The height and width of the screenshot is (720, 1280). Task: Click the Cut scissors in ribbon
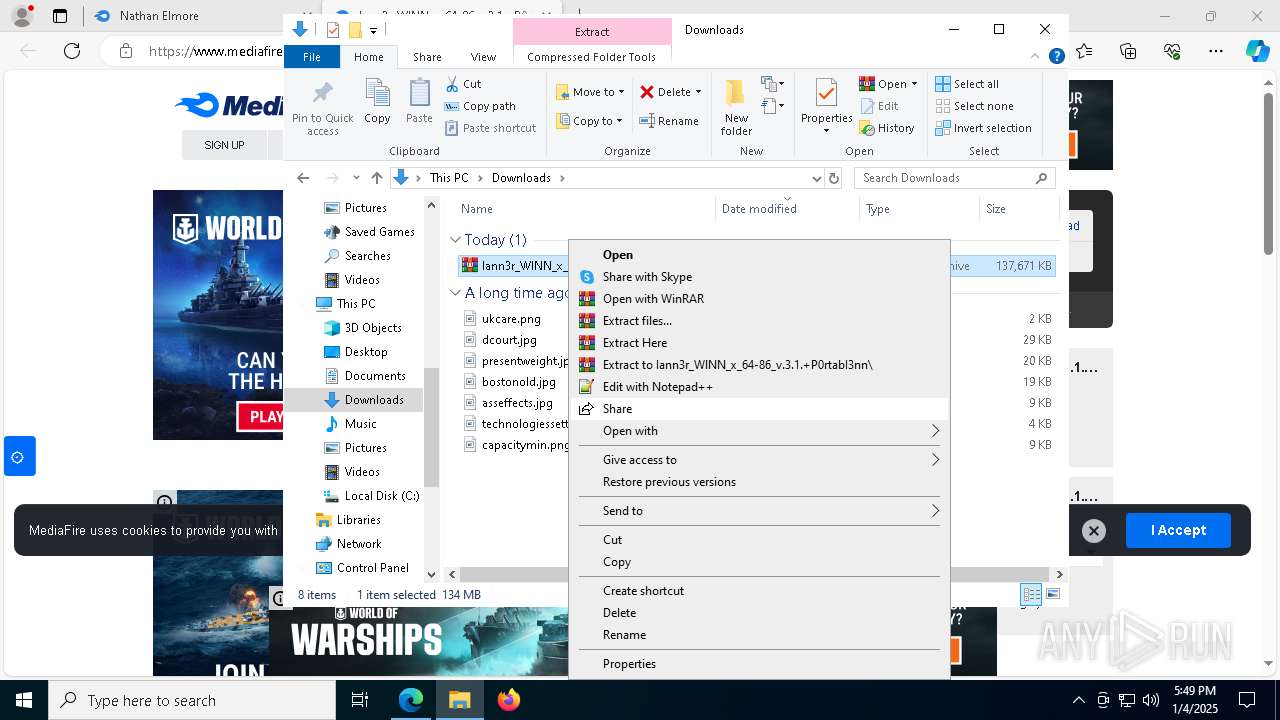point(463,84)
